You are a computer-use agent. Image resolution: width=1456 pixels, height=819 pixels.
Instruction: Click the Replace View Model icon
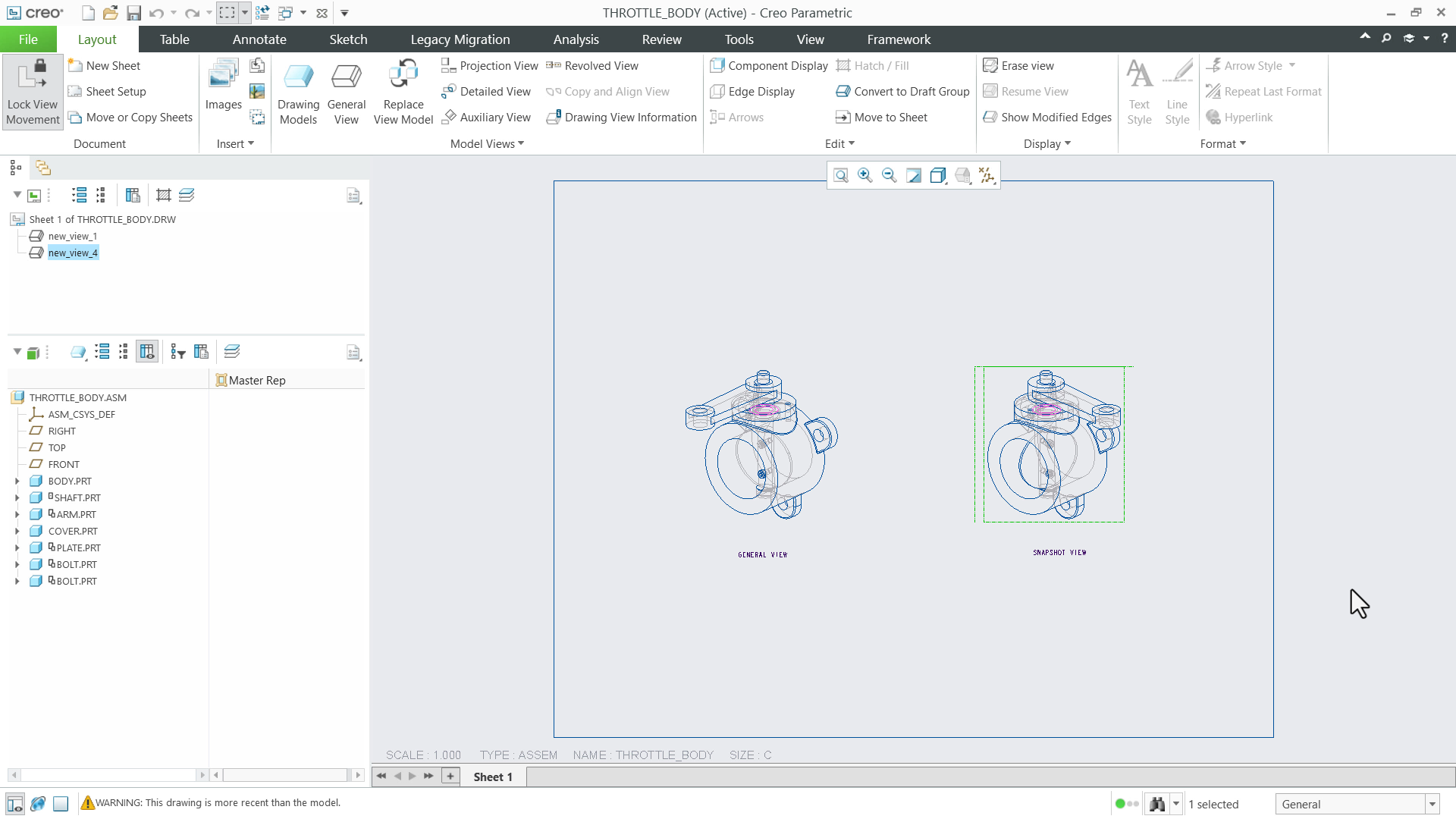click(403, 91)
